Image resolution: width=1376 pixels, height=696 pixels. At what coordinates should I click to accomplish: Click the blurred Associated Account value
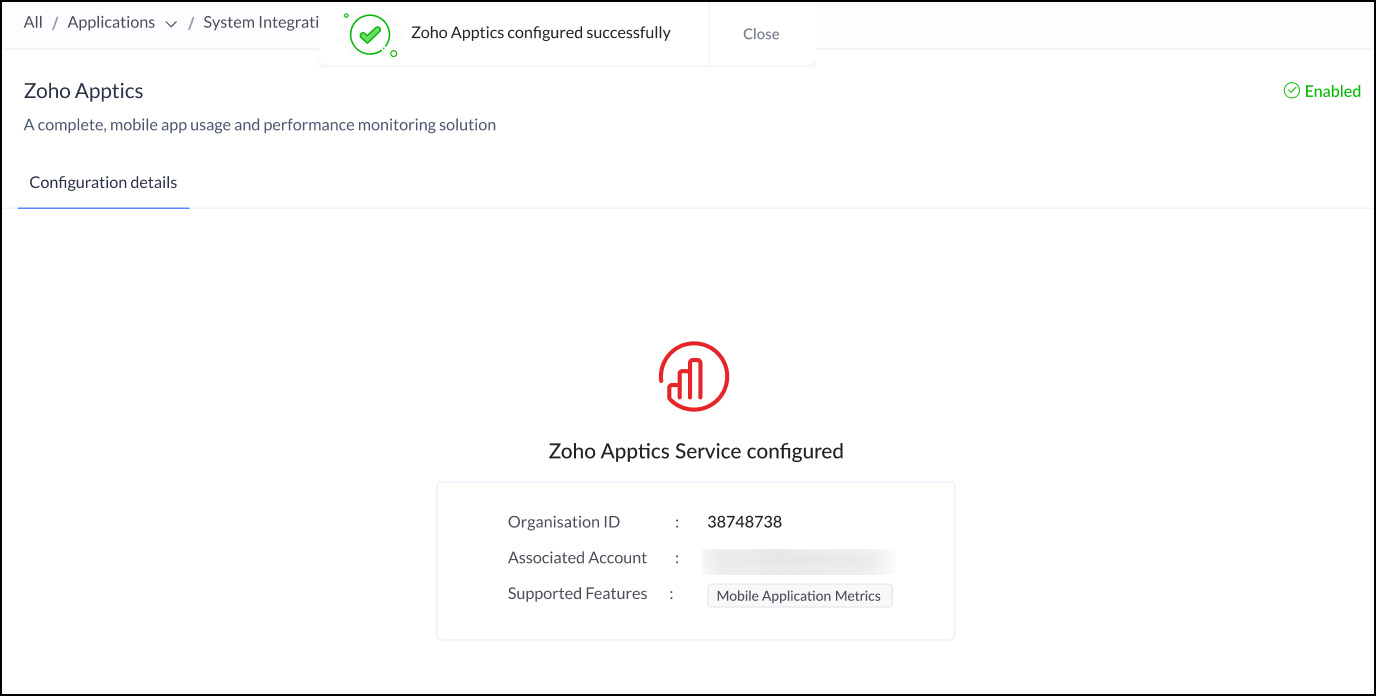click(798, 559)
